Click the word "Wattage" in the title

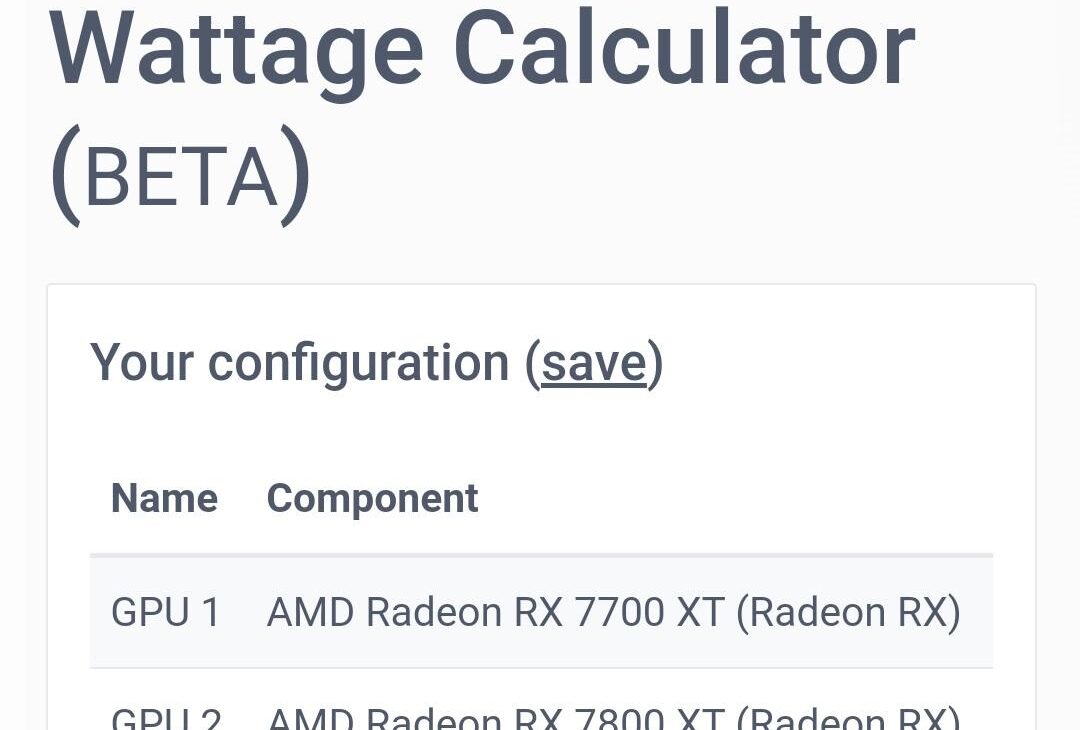click(236, 48)
